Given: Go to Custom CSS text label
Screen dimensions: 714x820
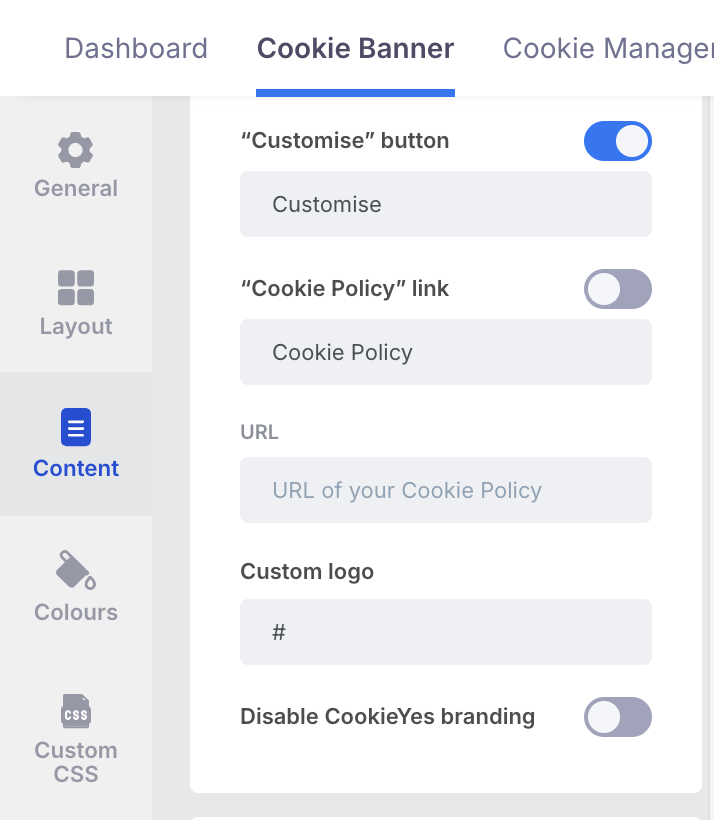Looking at the screenshot, I should tap(76, 762).
